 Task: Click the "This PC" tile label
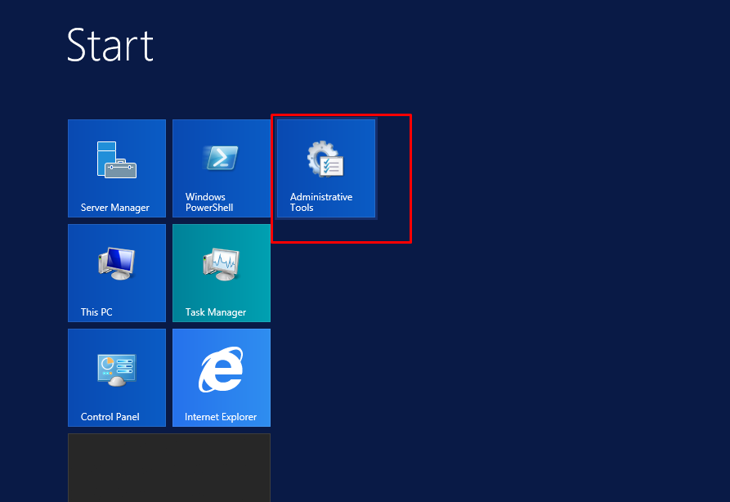(x=97, y=312)
